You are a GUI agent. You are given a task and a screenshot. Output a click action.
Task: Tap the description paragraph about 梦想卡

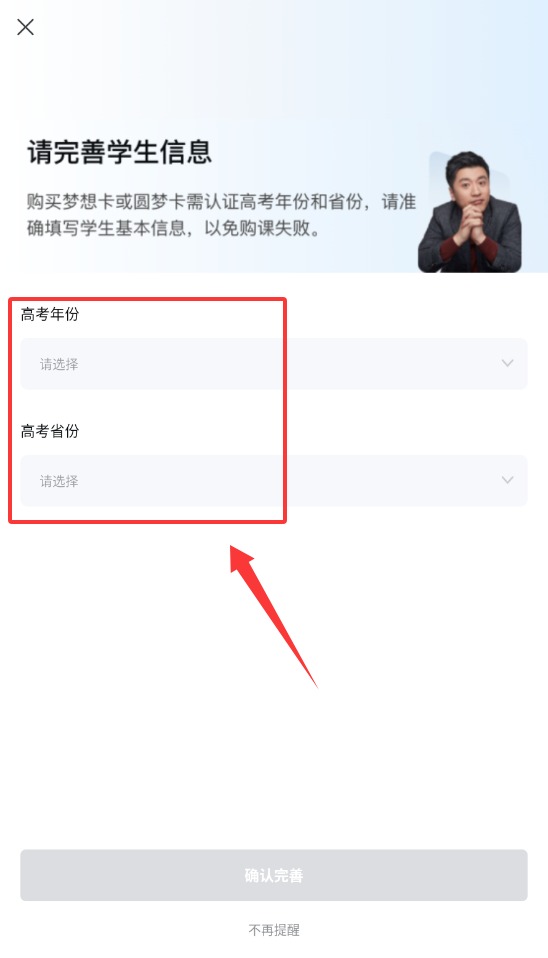(x=221, y=214)
